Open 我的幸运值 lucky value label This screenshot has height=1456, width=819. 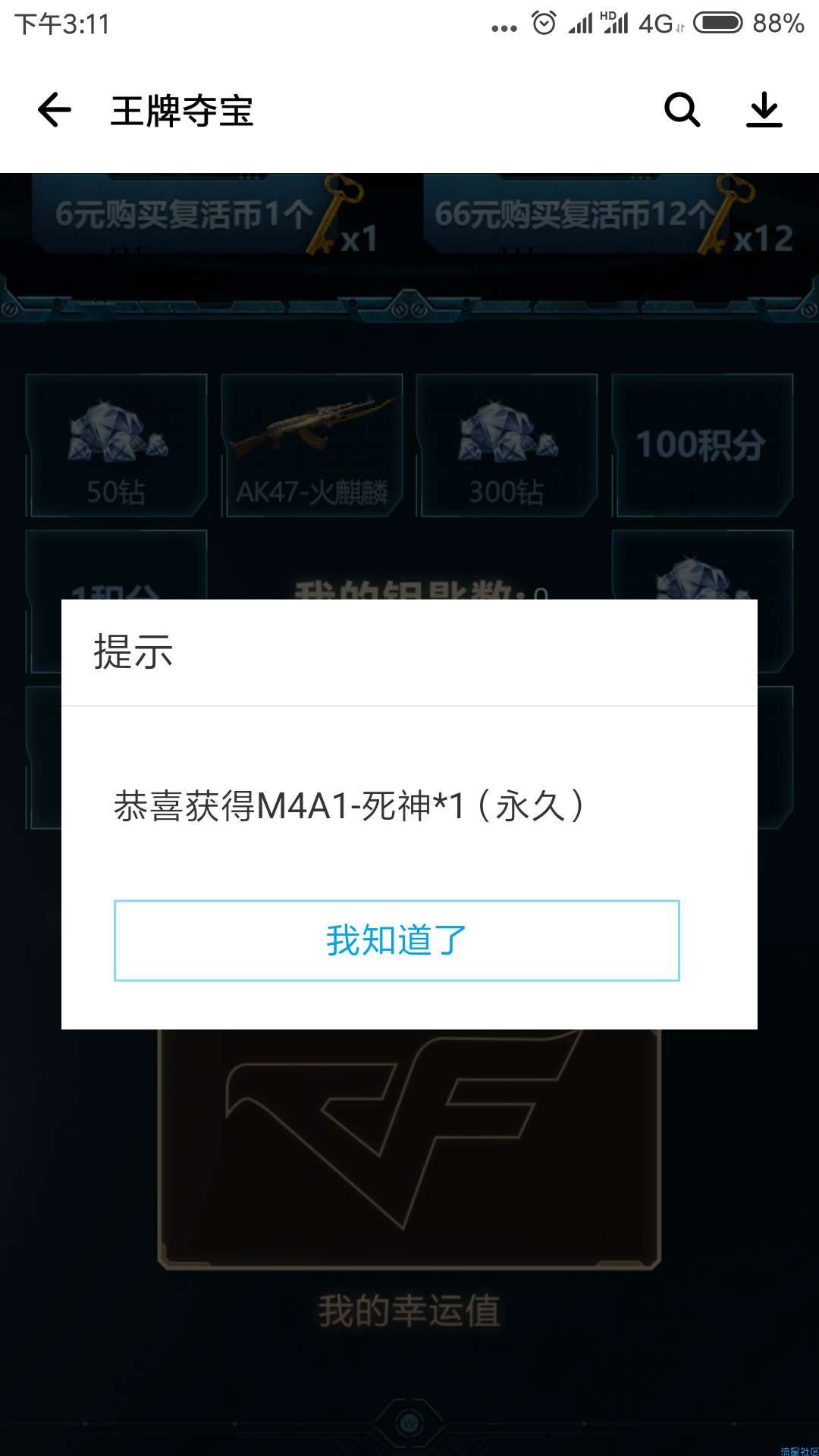click(x=409, y=1311)
